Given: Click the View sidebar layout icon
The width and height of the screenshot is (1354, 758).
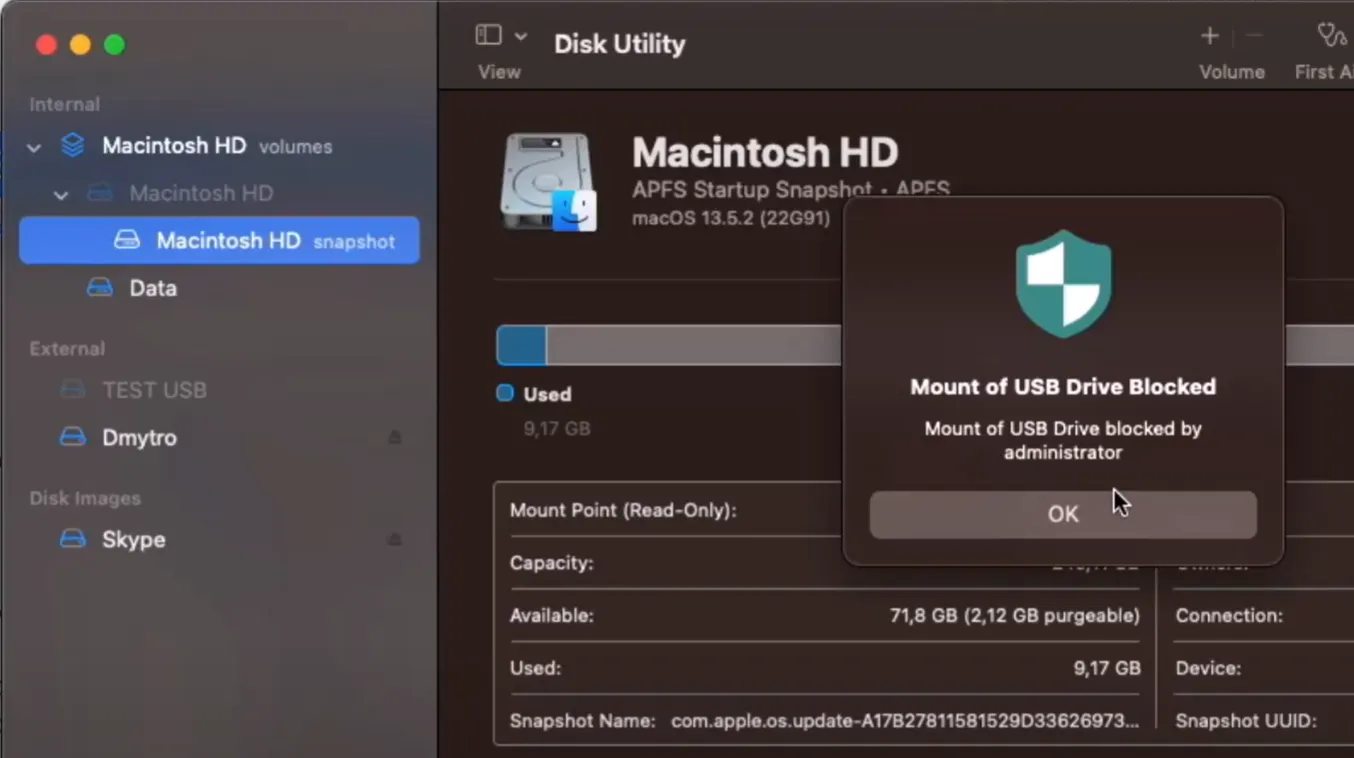Looking at the screenshot, I should coord(487,34).
